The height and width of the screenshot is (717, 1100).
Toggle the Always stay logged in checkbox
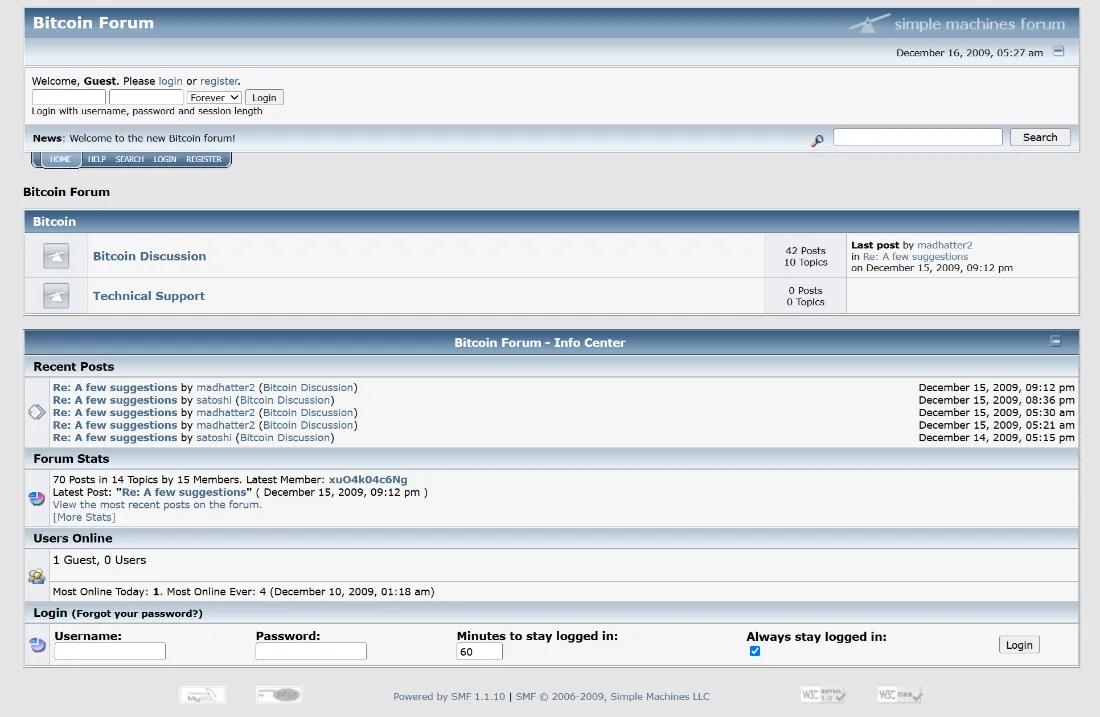tap(755, 651)
